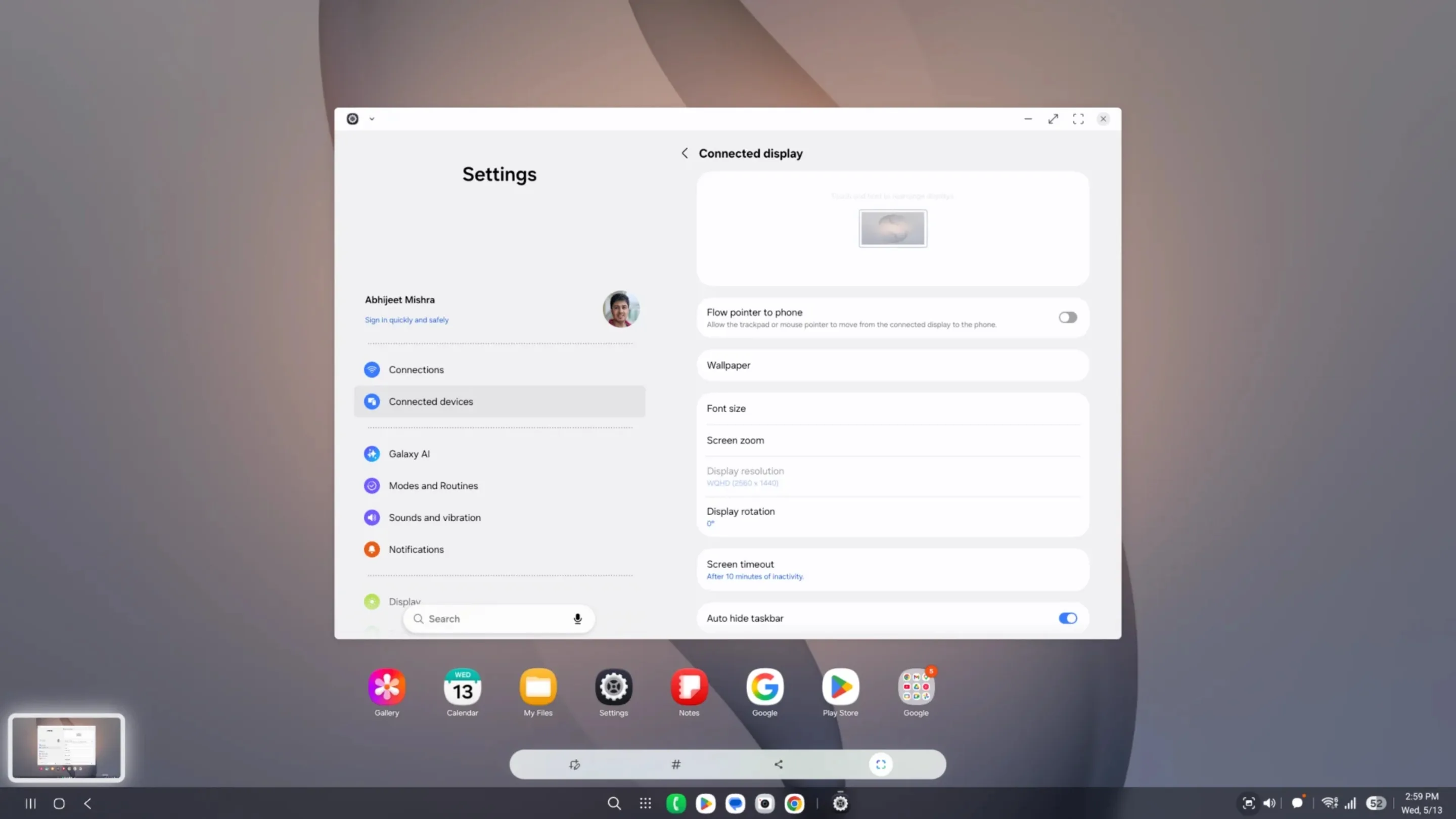The image size is (1456, 819).
Task: Open the Play Store icon in the taskbar
Action: coord(705,803)
